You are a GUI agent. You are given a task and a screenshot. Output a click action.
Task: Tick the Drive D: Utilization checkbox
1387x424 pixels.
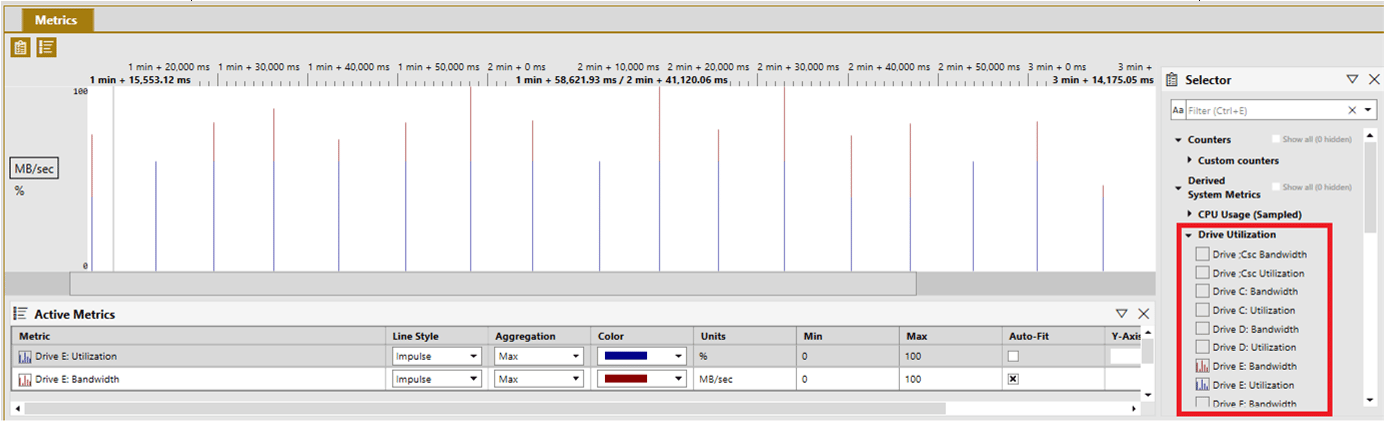point(1202,347)
